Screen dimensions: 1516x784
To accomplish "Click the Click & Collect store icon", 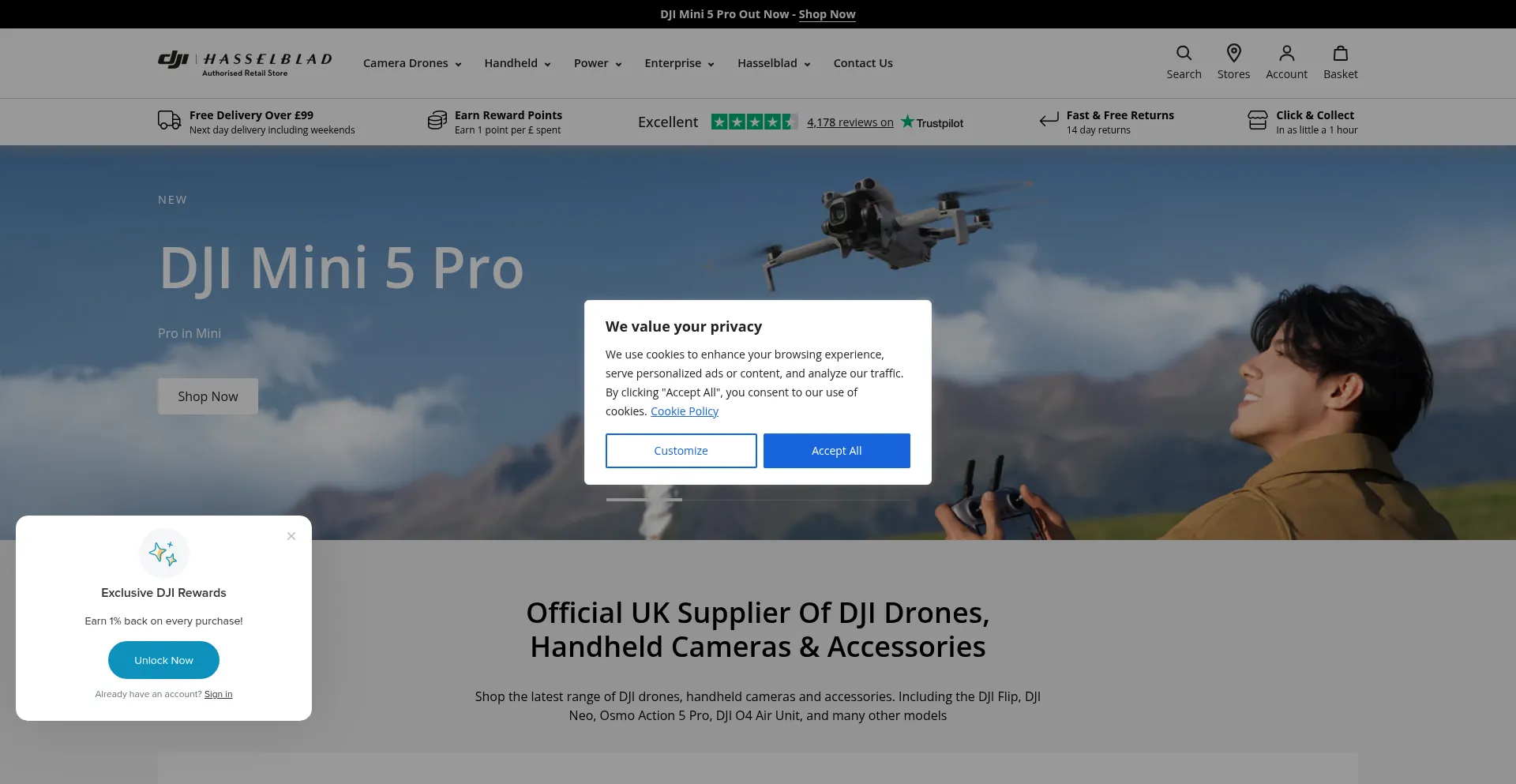I will (x=1257, y=121).
